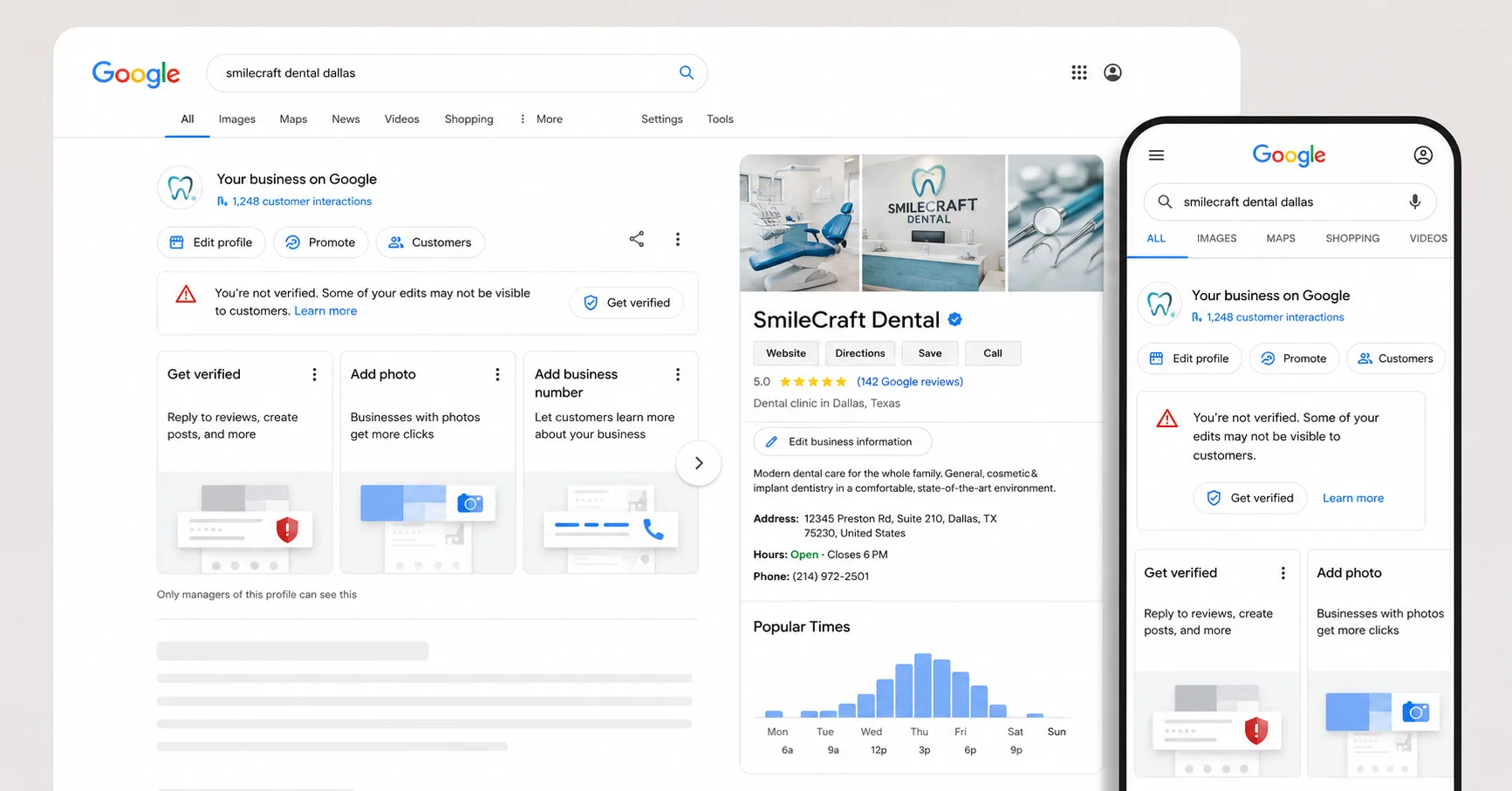The image size is (1512, 791).
Task: Tap the red warning triangle on phone
Action: tap(1166, 419)
